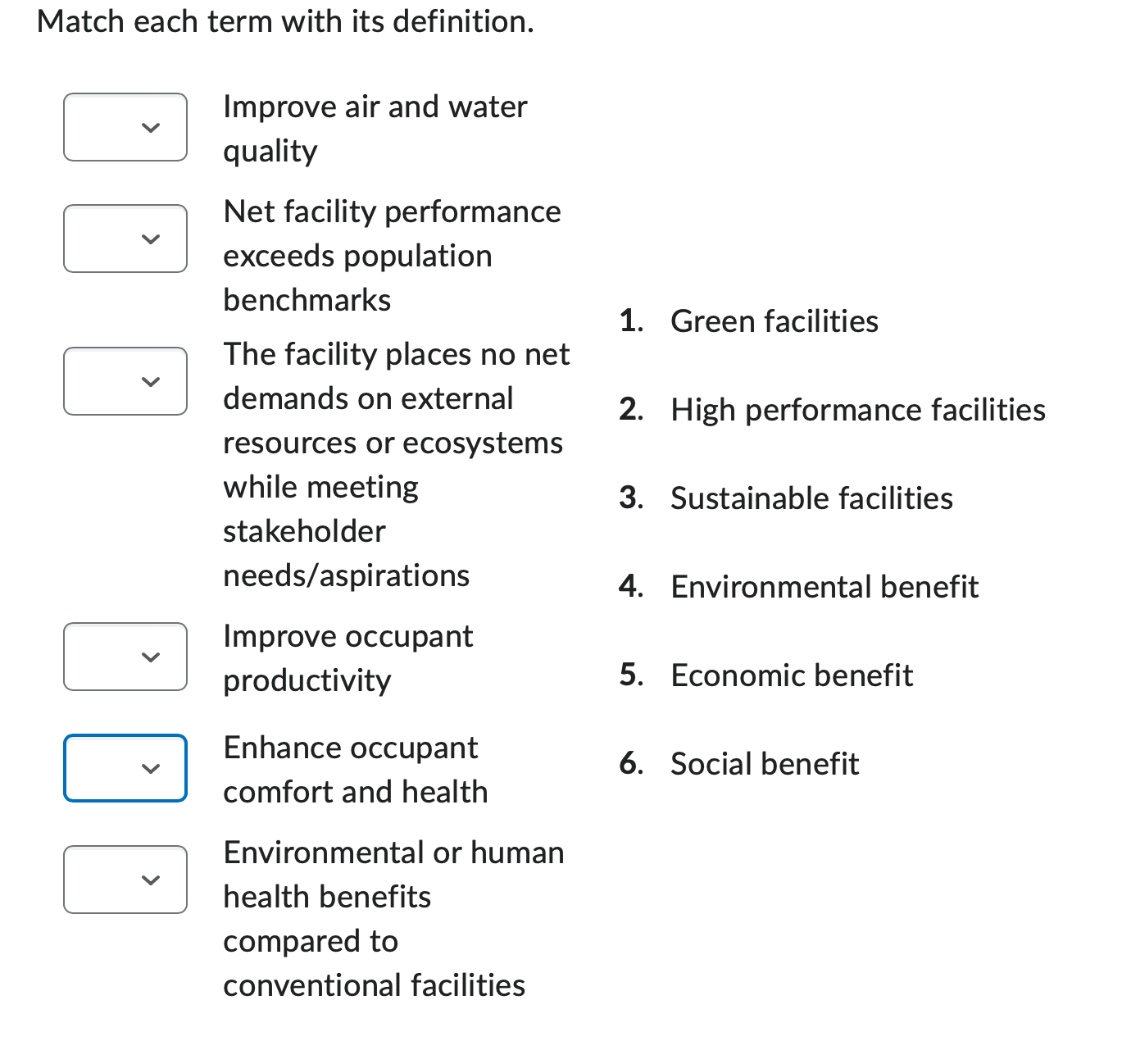Open the dropdown next to 'Improve occupant productivity'

(x=125, y=657)
